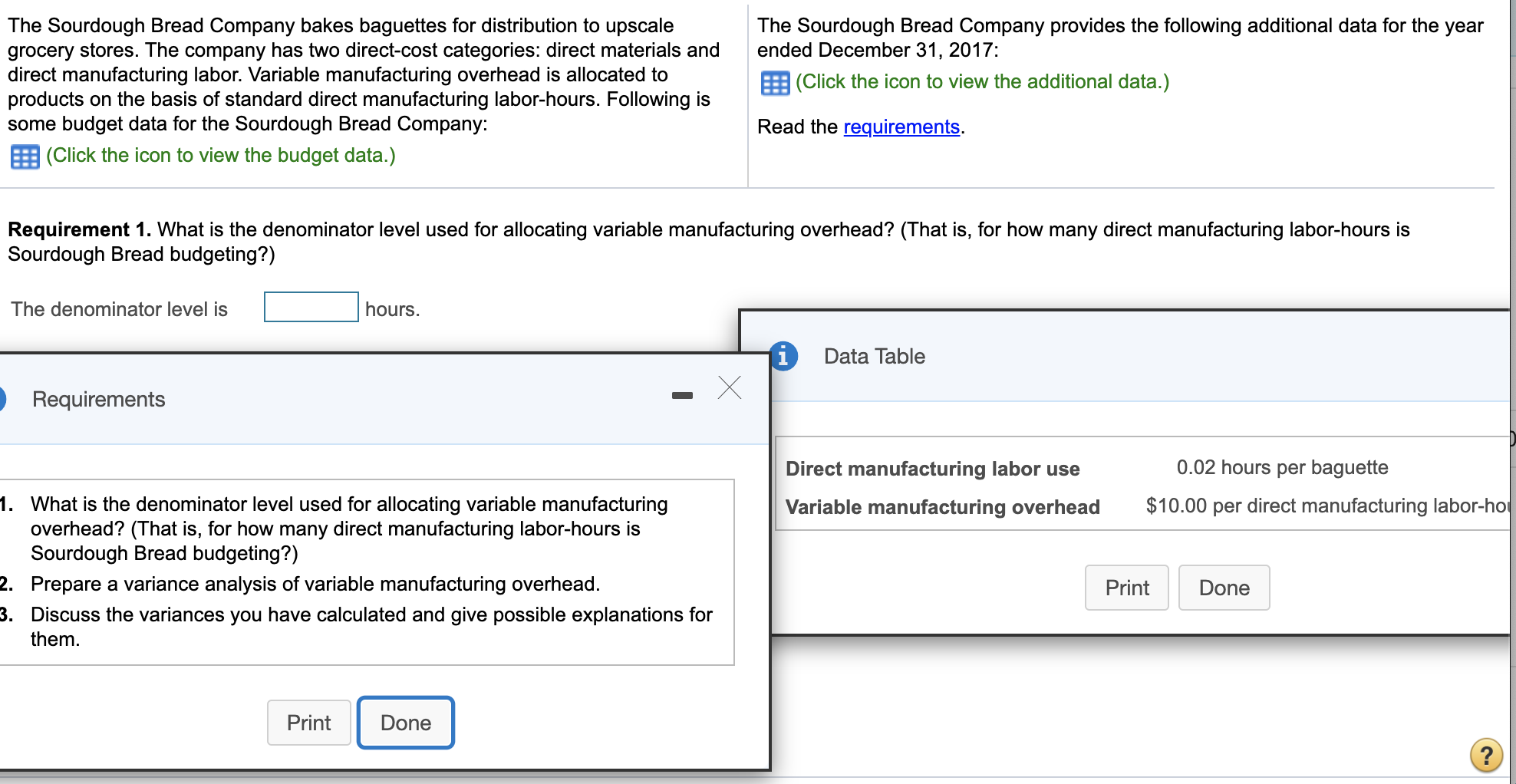1516x784 pixels.
Task: Focus the denominator level hours input field
Action: 311,307
